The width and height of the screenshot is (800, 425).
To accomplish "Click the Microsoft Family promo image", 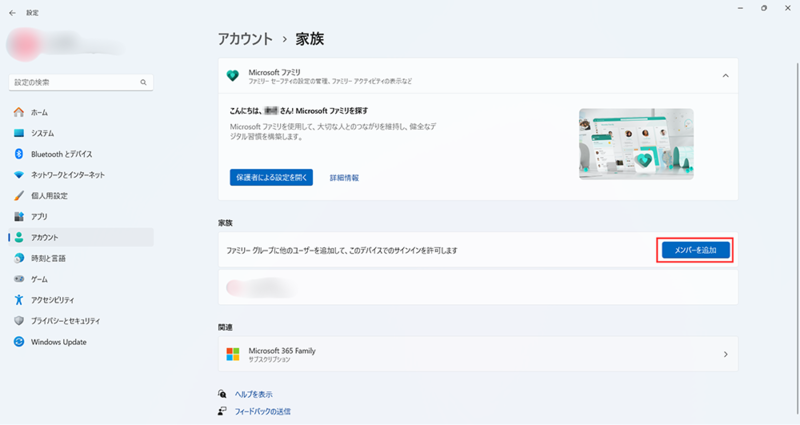I will pos(636,144).
